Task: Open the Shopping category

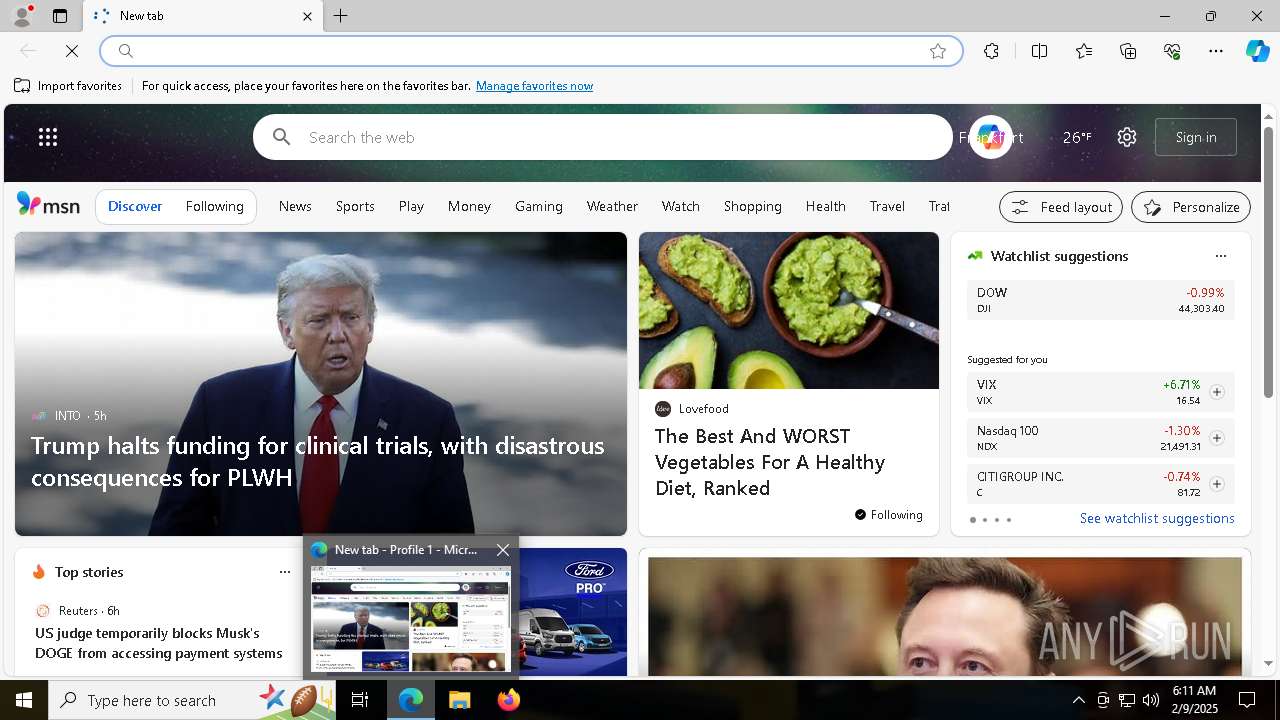Action: click(753, 206)
